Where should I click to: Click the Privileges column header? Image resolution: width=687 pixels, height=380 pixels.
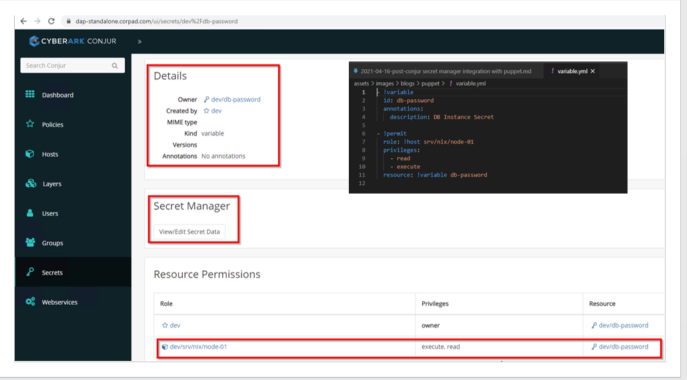point(435,303)
